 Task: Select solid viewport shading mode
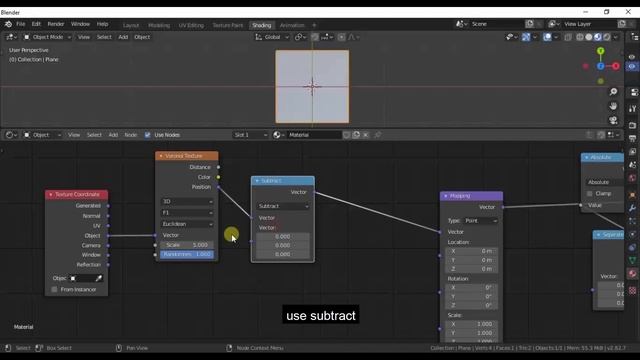[589, 37]
